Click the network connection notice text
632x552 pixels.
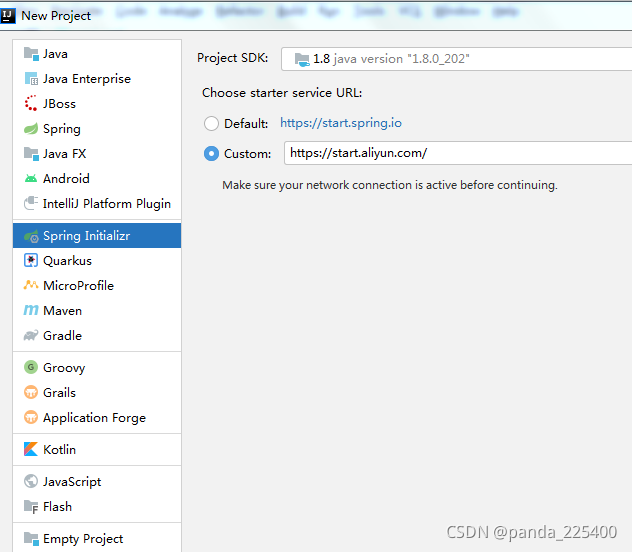tap(390, 185)
